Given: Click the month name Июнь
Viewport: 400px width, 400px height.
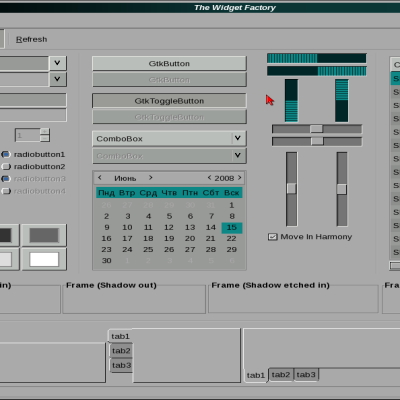Looking at the screenshot, I should pos(125,178).
